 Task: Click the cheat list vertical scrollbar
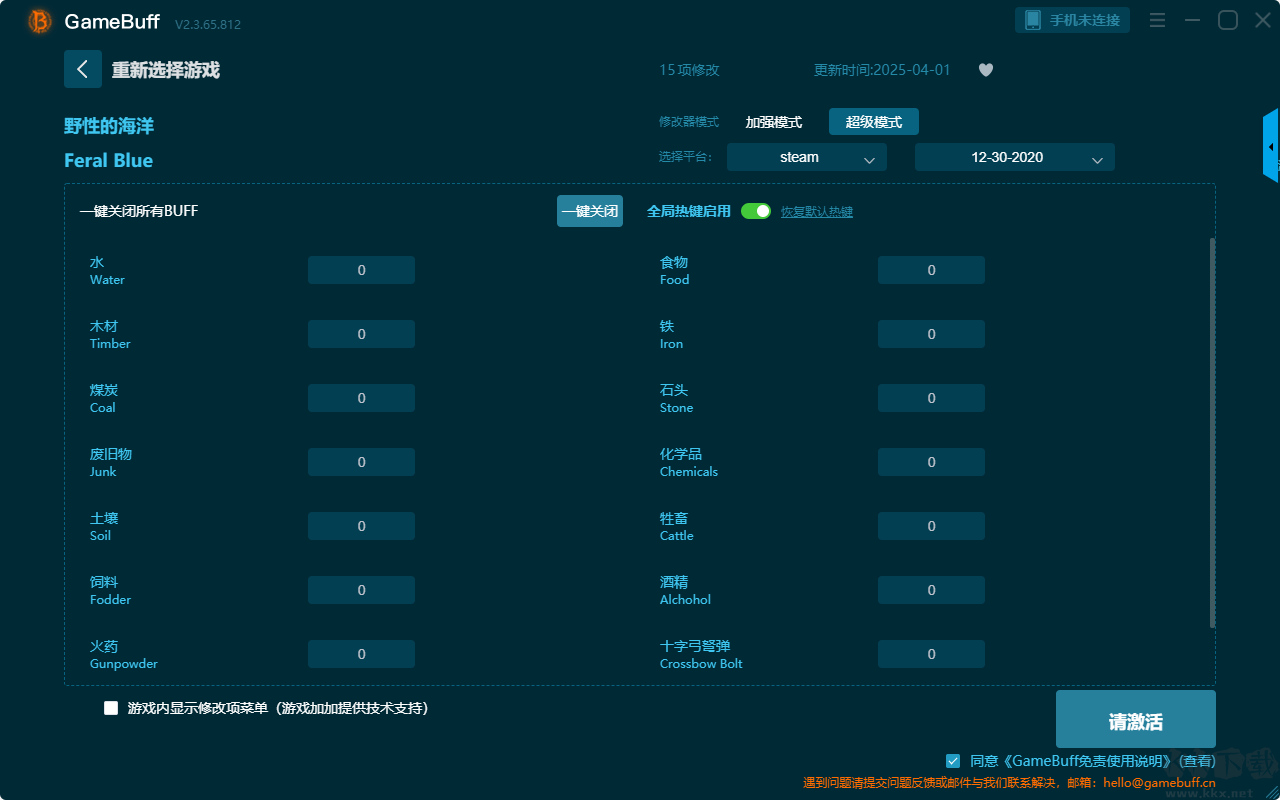coord(1213,433)
